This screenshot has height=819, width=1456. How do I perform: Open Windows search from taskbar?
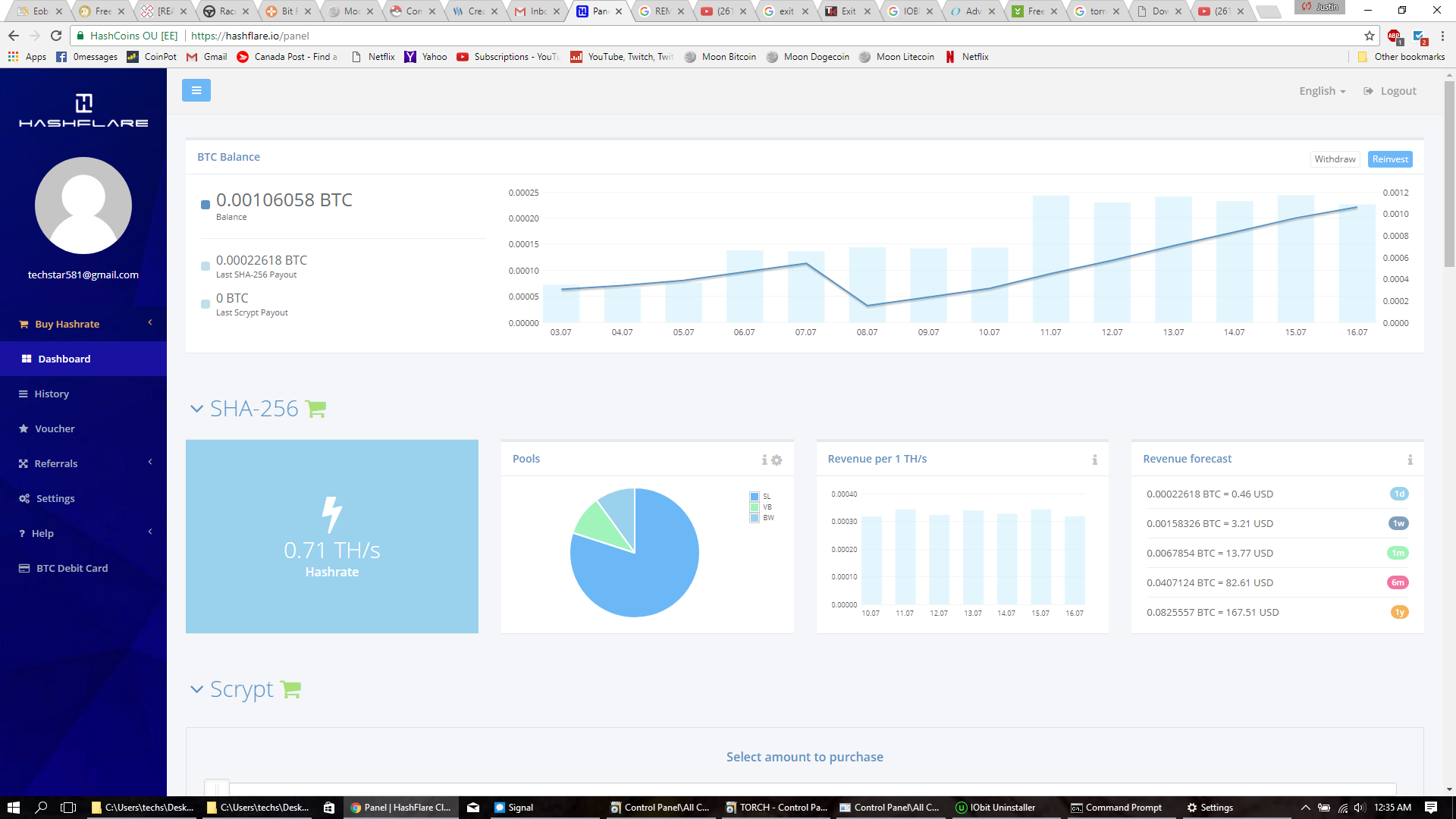(x=42, y=808)
